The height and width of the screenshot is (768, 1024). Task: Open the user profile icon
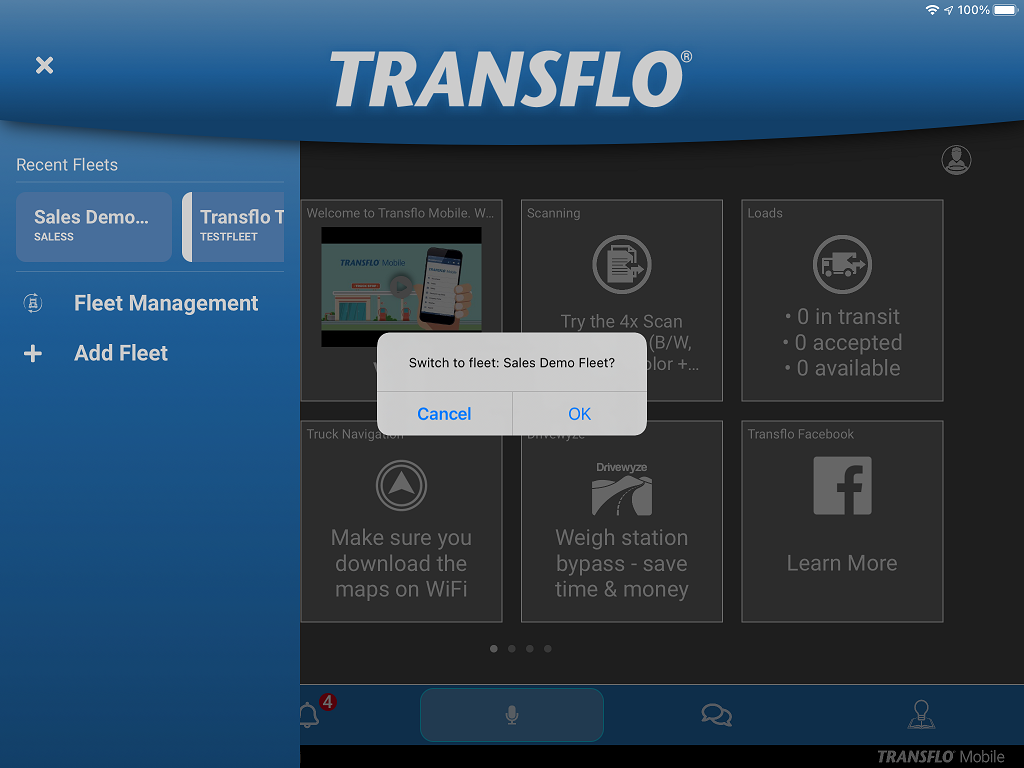956,160
